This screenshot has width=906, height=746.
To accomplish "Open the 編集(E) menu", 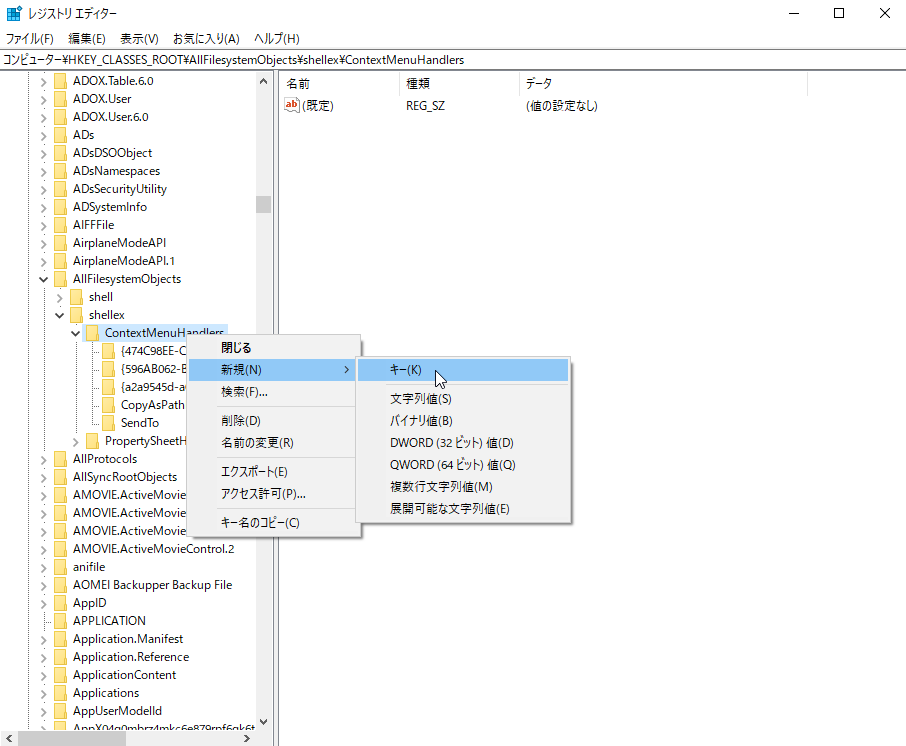I will pyautogui.click(x=87, y=39).
